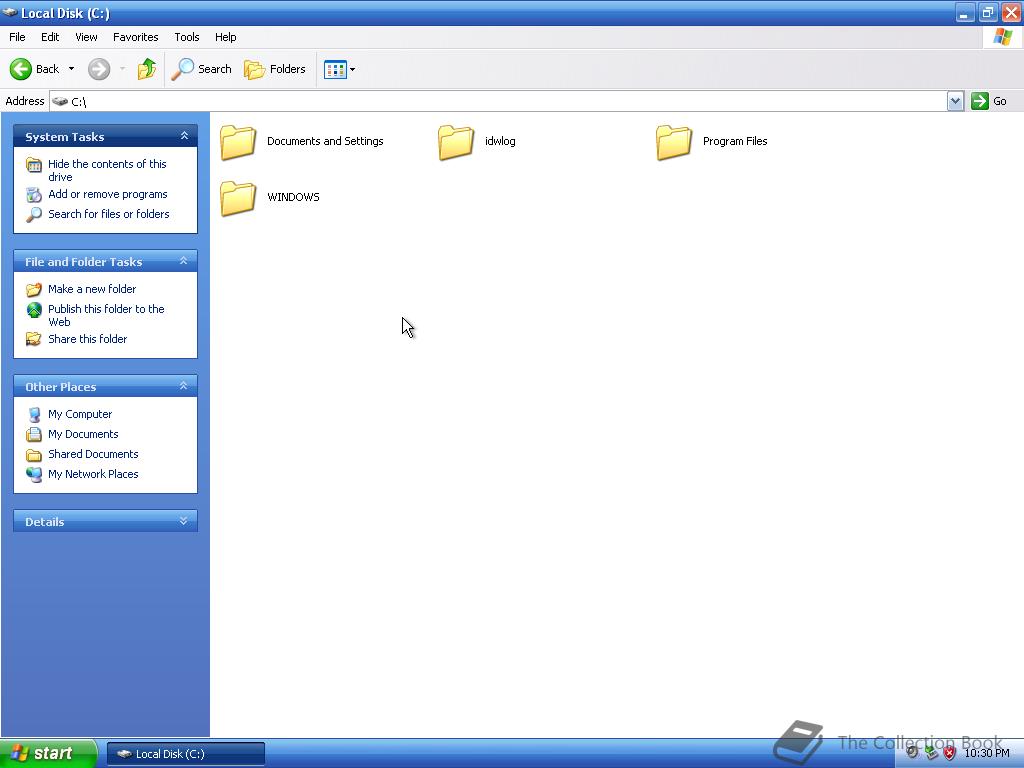Collapse the File and Folder Tasks panel
The height and width of the screenshot is (768, 1024).
pos(184,261)
